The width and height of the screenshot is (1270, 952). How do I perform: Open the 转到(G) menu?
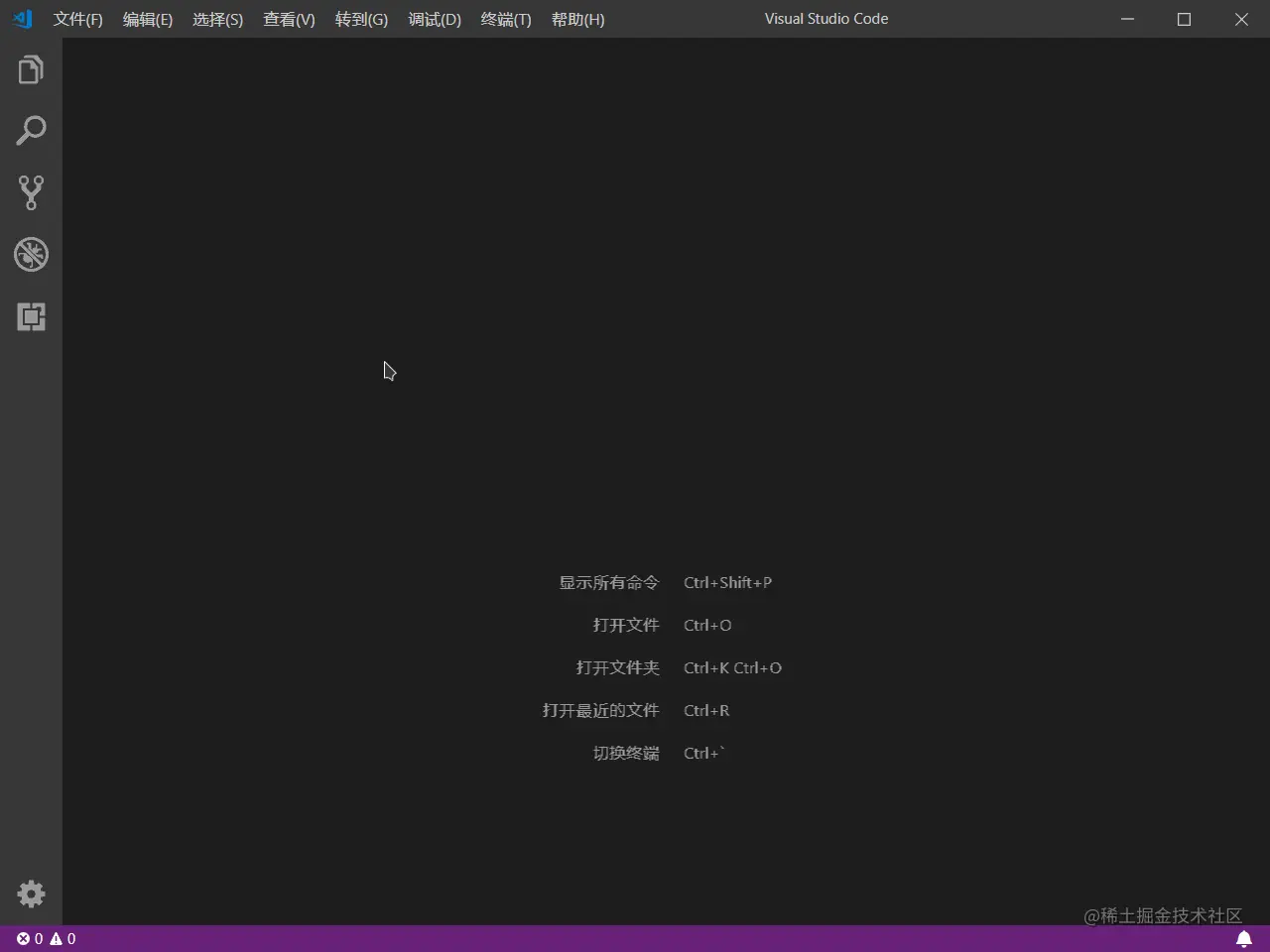click(361, 19)
